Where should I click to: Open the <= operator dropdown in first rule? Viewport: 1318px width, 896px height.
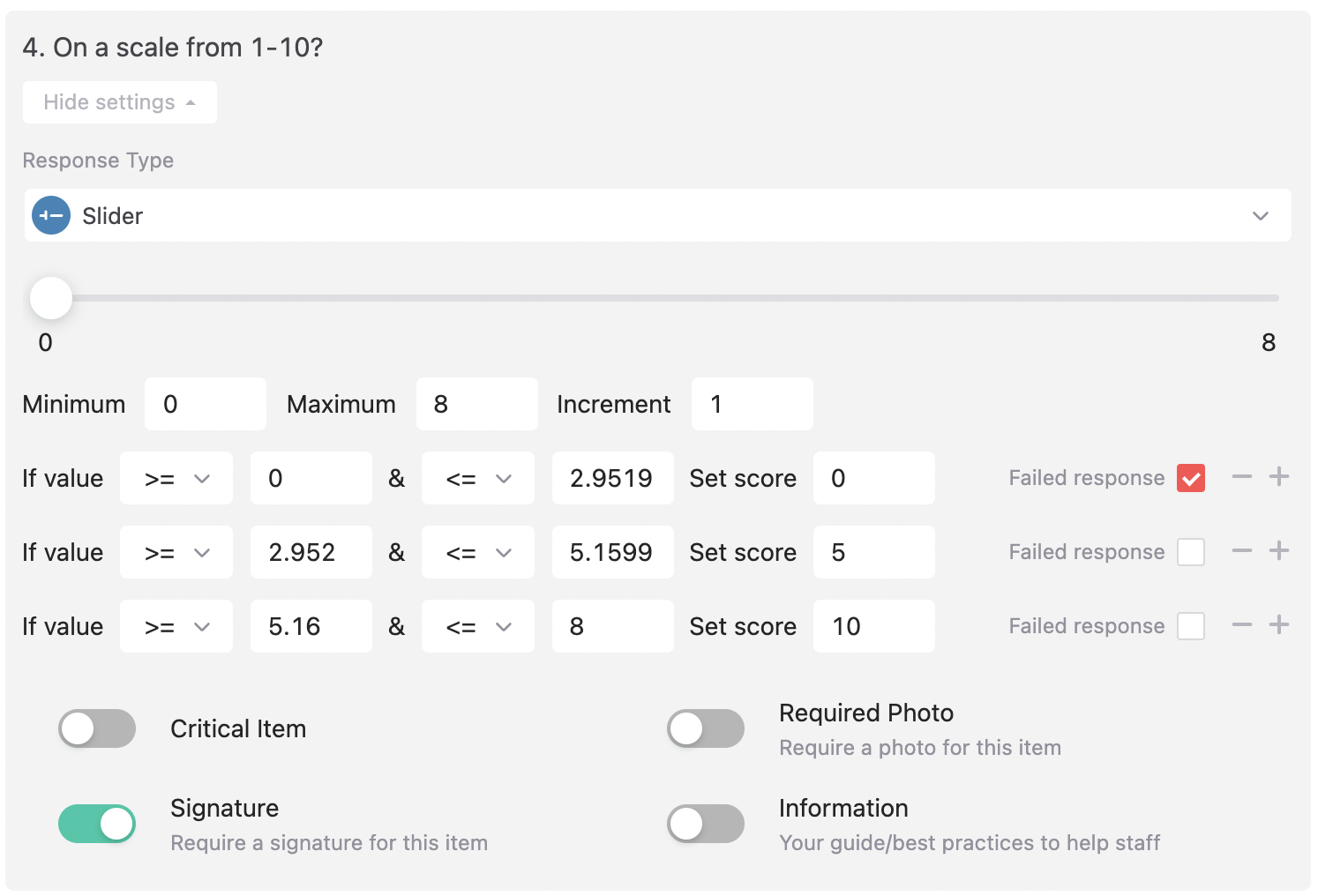[x=478, y=478]
